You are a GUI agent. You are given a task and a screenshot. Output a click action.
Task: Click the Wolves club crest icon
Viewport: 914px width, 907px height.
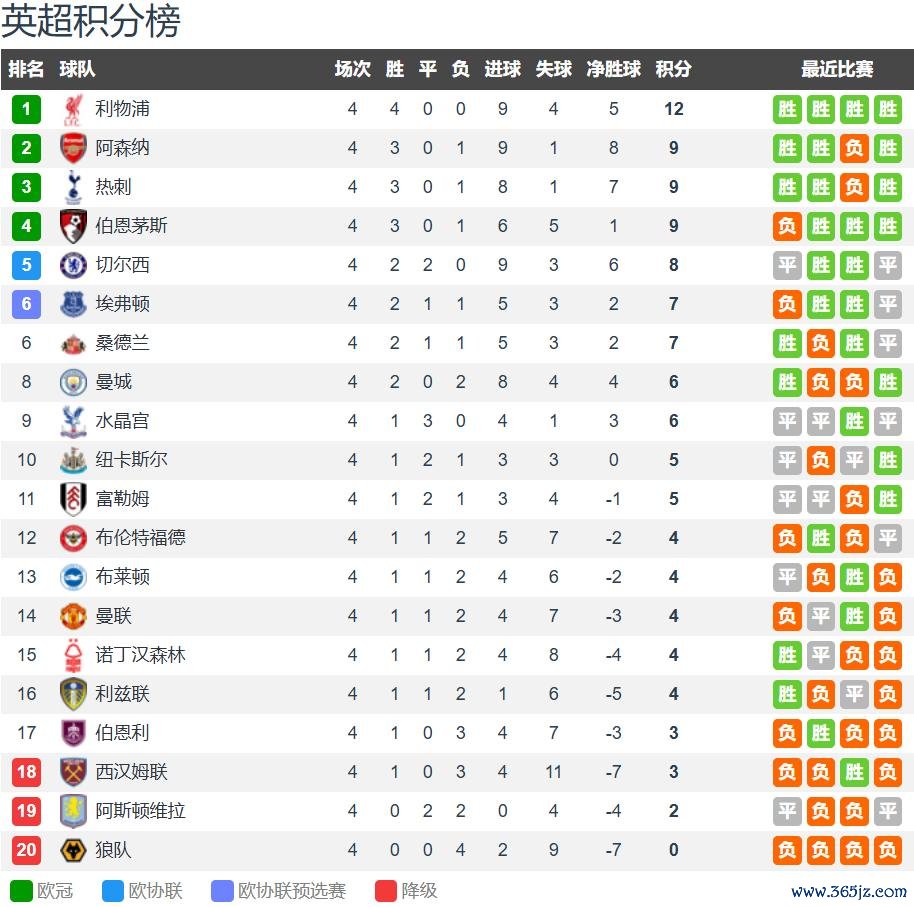[x=73, y=850]
